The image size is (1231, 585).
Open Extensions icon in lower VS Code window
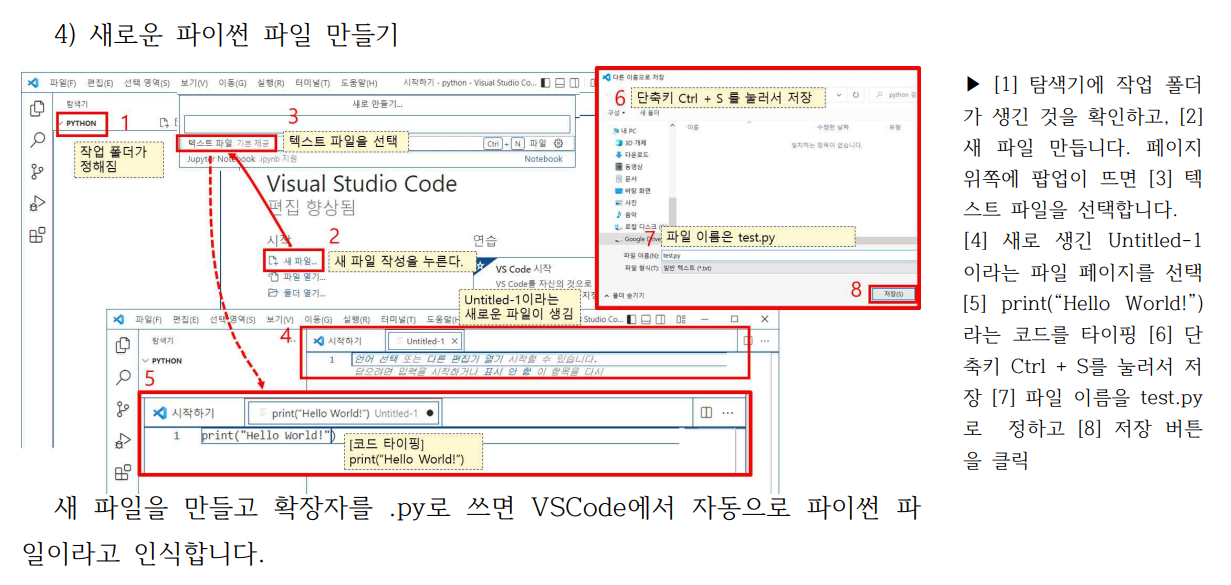(123, 472)
